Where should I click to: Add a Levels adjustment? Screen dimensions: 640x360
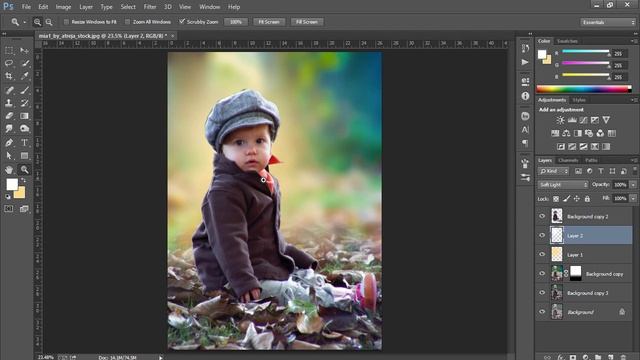(x=572, y=120)
